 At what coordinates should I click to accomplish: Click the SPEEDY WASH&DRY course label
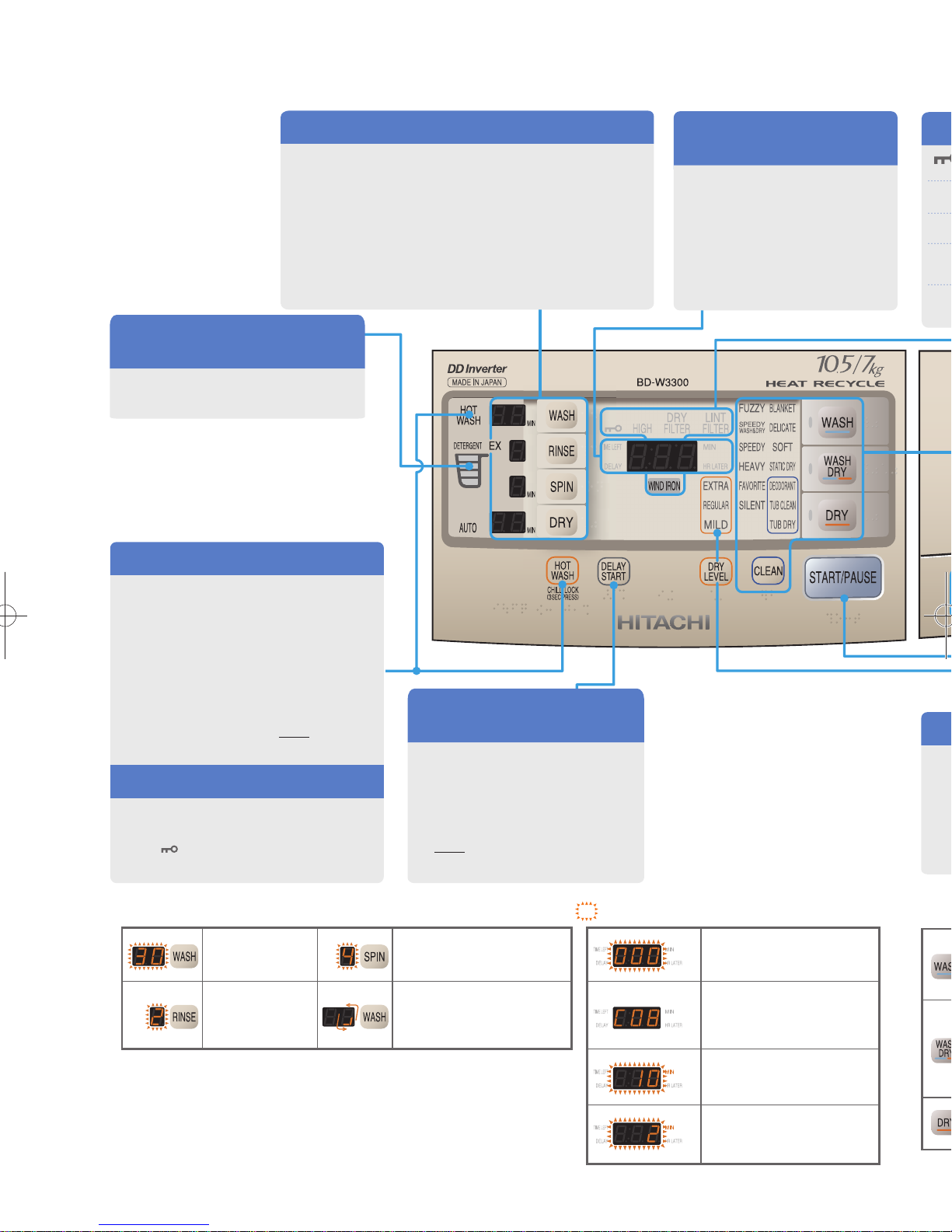point(751,428)
